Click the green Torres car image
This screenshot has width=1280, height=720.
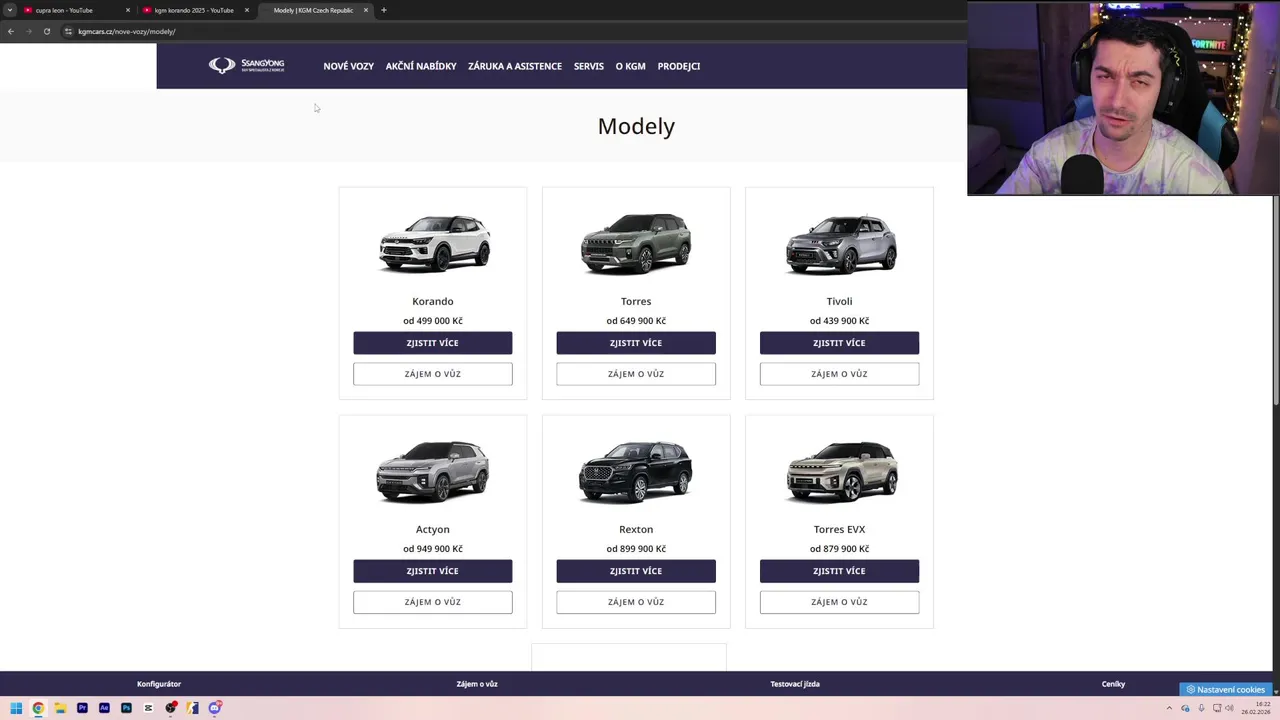click(x=636, y=243)
